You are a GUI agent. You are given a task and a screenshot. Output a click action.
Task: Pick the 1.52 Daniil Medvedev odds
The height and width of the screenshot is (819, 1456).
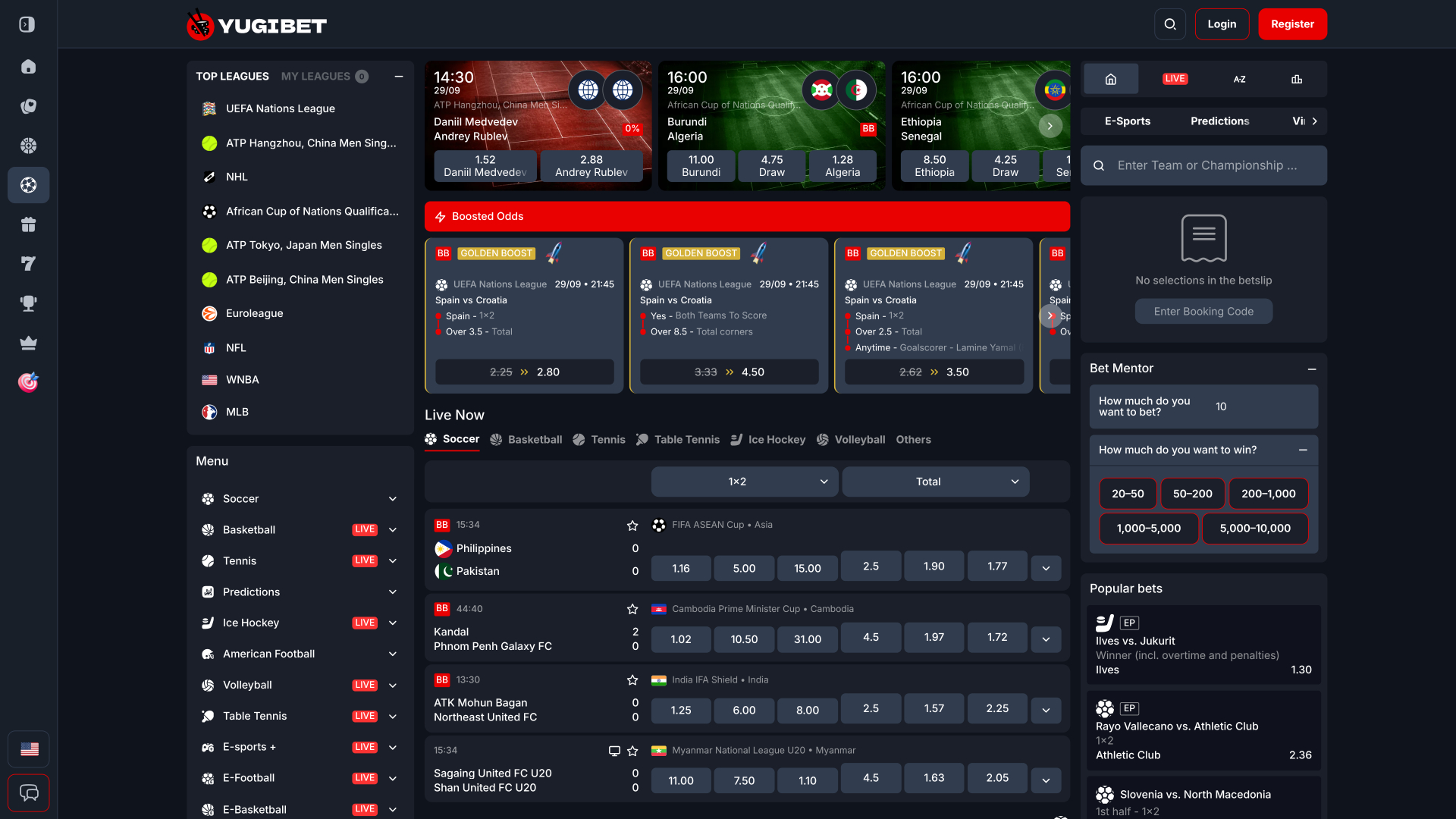pos(485,166)
